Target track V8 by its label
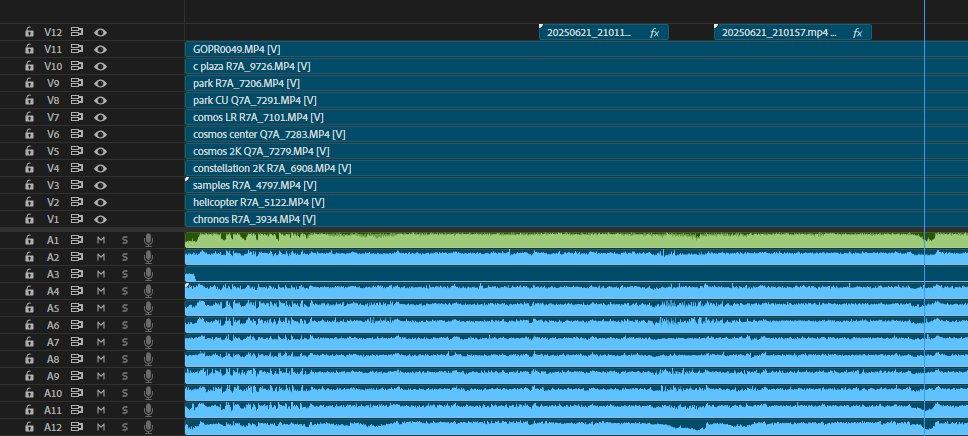This screenshot has height=436, width=968. (x=53, y=100)
